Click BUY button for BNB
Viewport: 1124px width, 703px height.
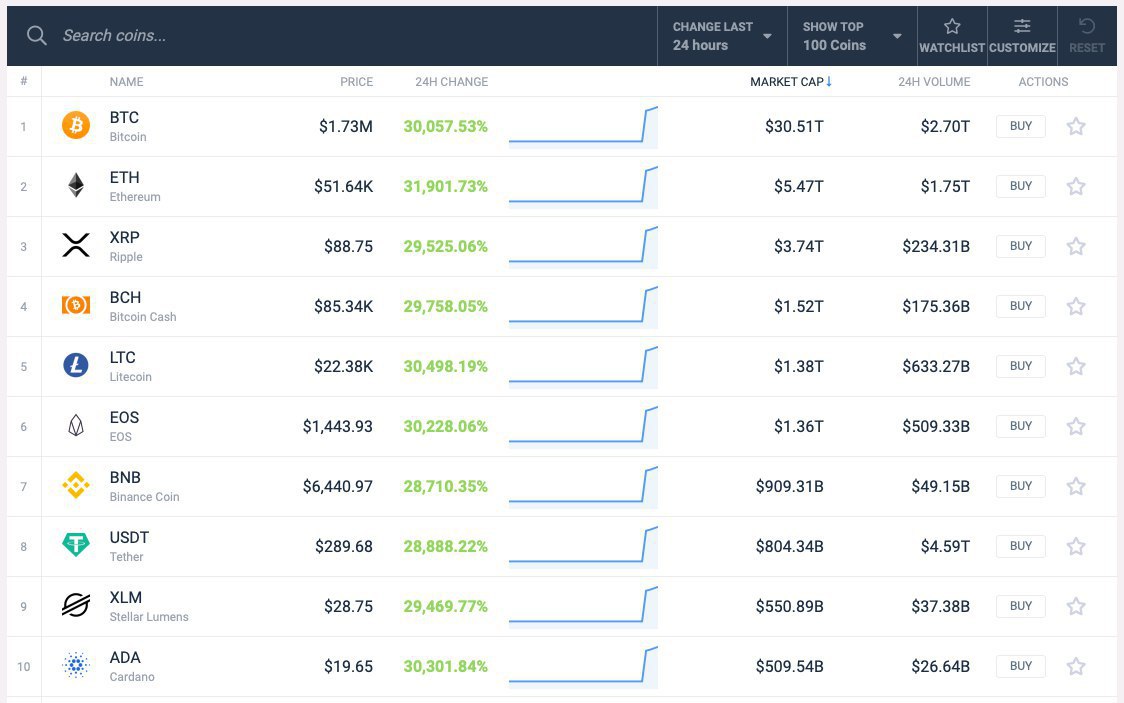[1021, 486]
